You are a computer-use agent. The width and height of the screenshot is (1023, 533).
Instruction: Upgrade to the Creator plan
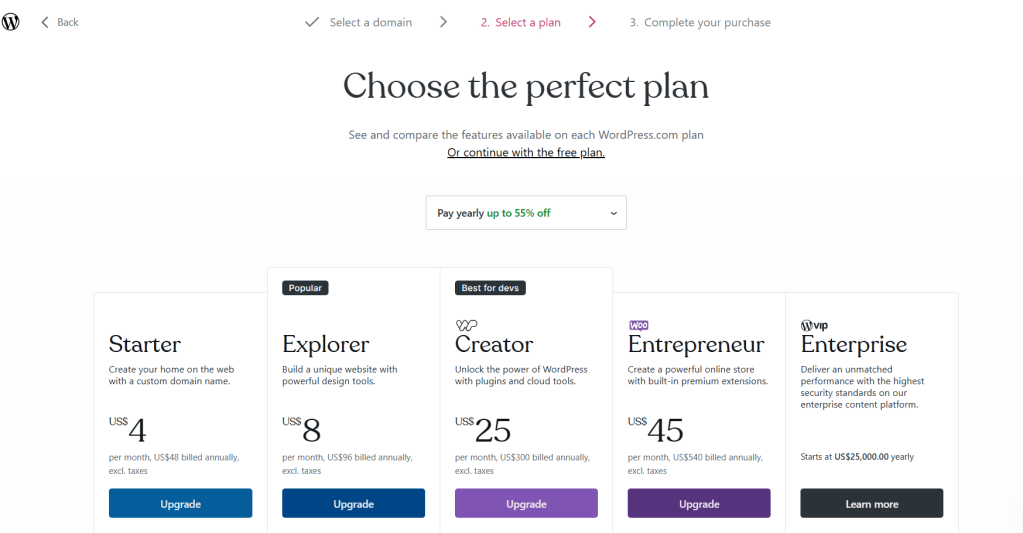coord(526,504)
